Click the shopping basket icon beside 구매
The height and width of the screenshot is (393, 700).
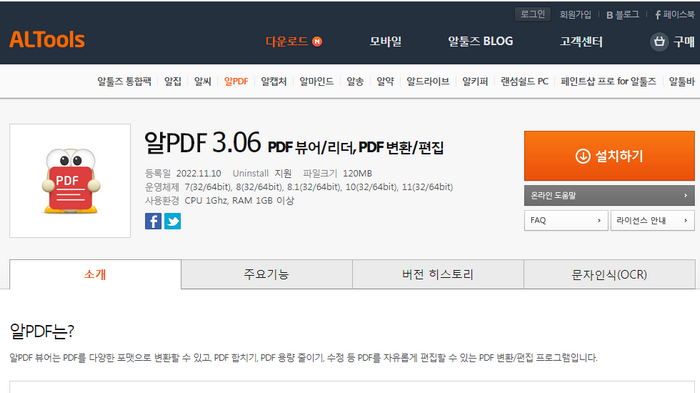click(659, 42)
